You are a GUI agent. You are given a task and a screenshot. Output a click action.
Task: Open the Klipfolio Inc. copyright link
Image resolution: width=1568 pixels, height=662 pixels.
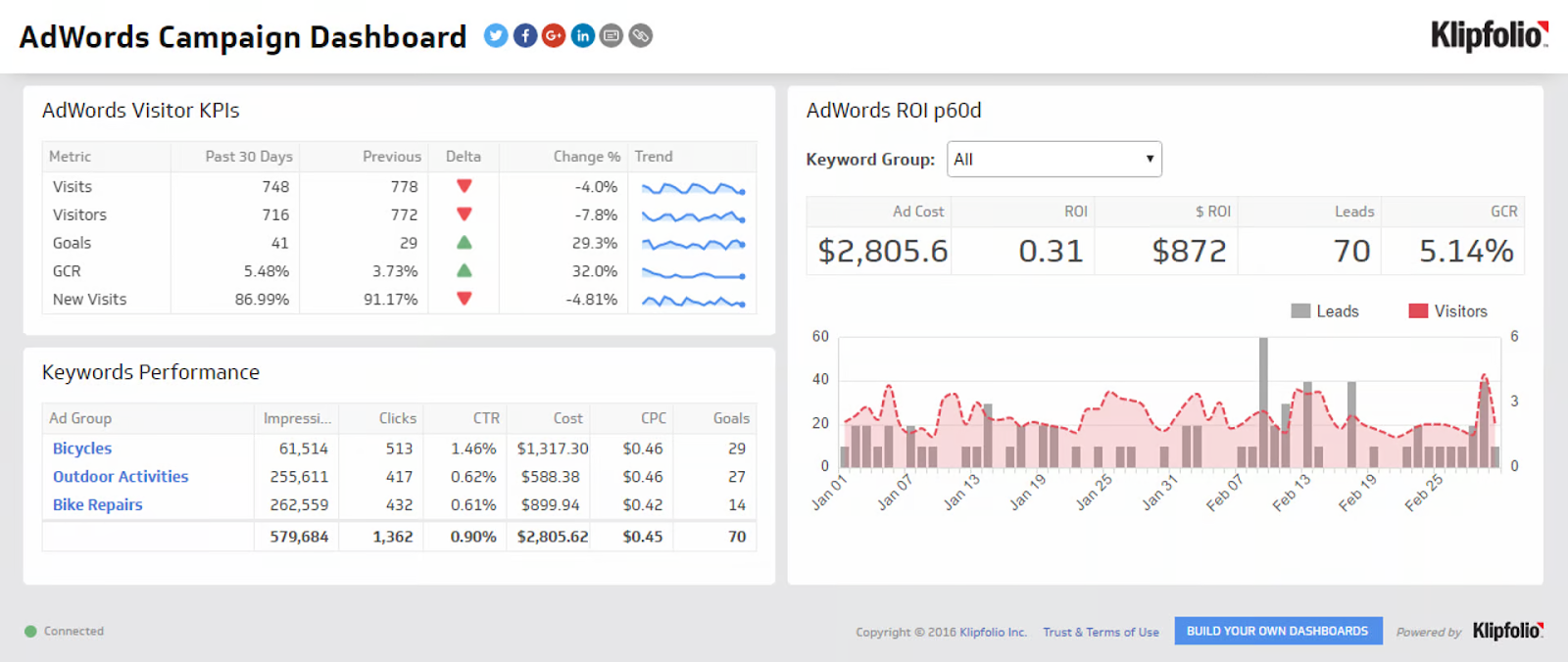point(993,632)
